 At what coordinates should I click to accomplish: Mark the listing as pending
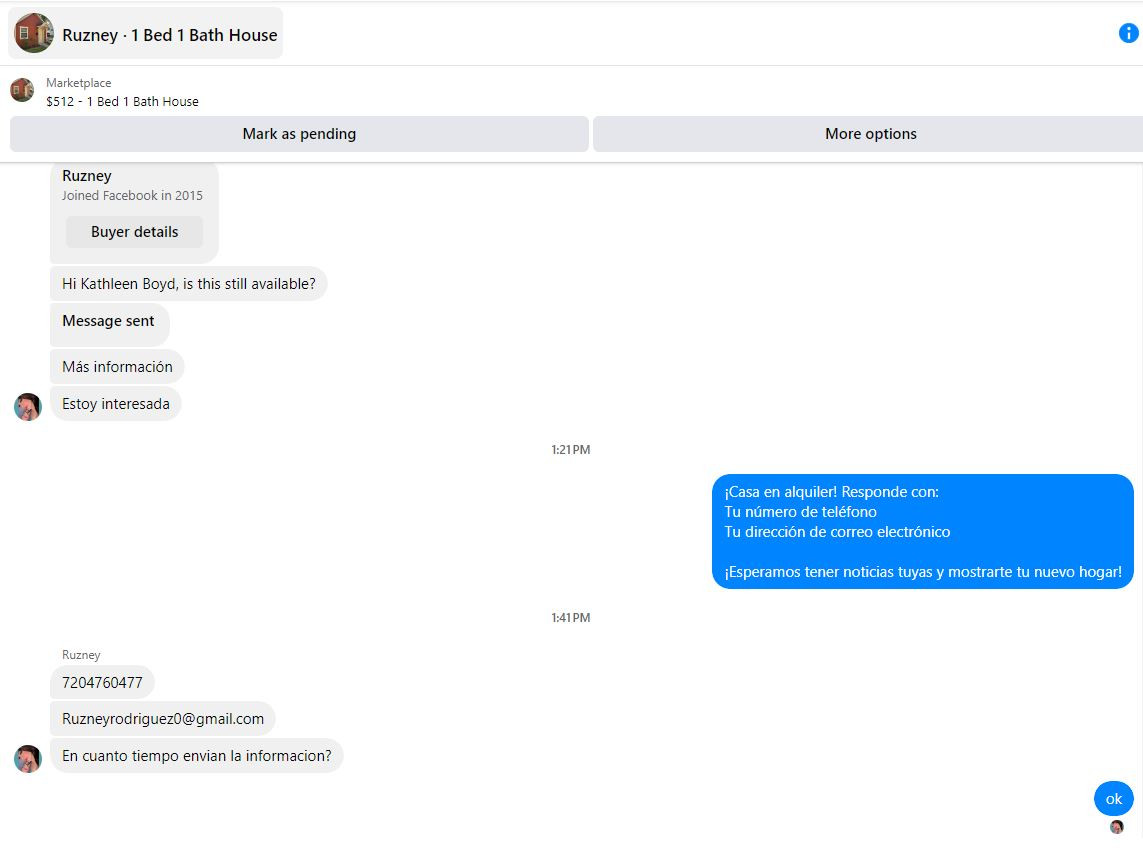pos(299,134)
